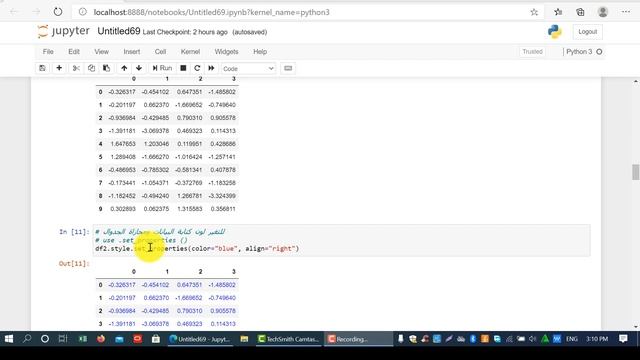
Task: Rename notebook by clicking Untitled69 title
Action: click(119, 31)
